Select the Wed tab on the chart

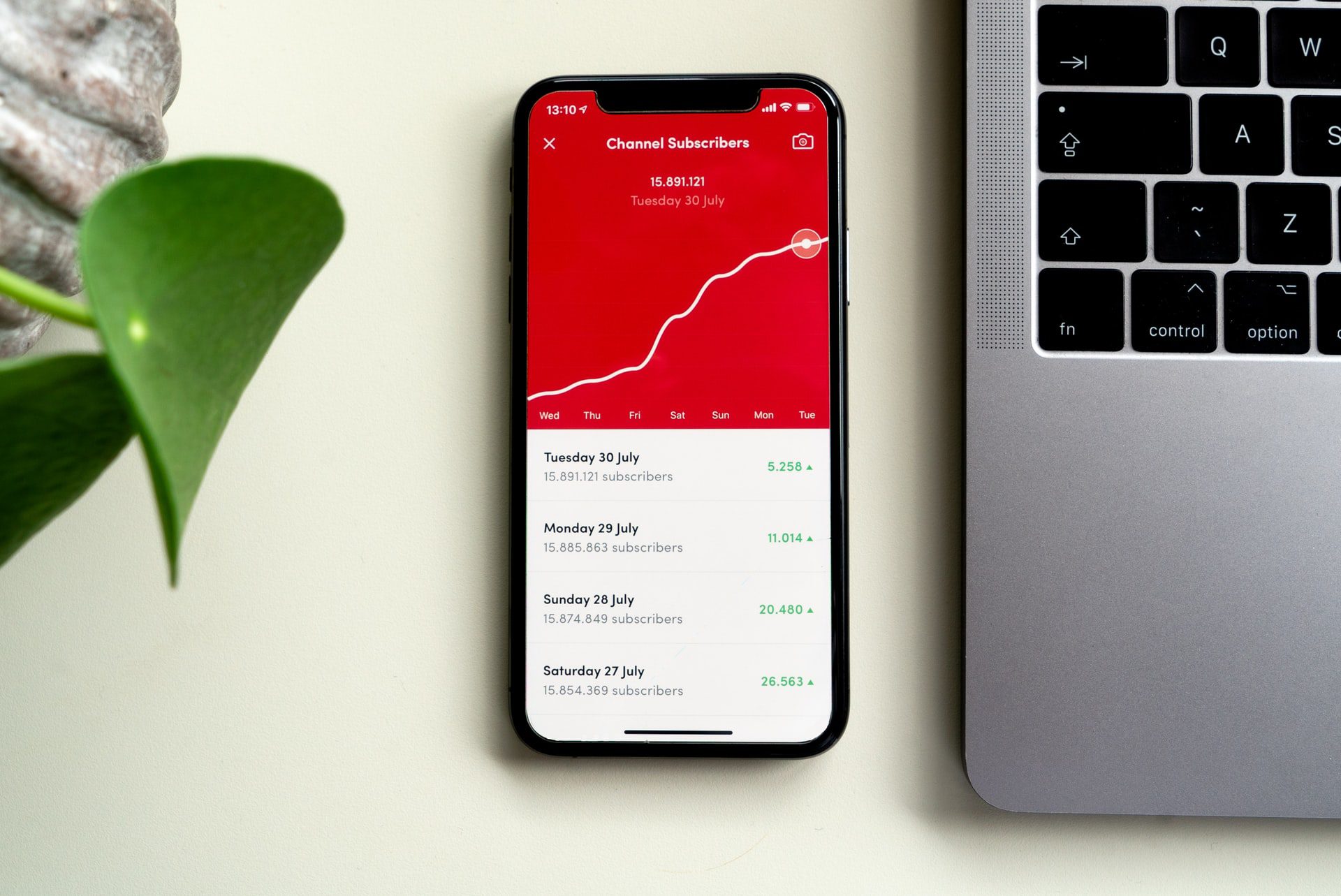548,415
